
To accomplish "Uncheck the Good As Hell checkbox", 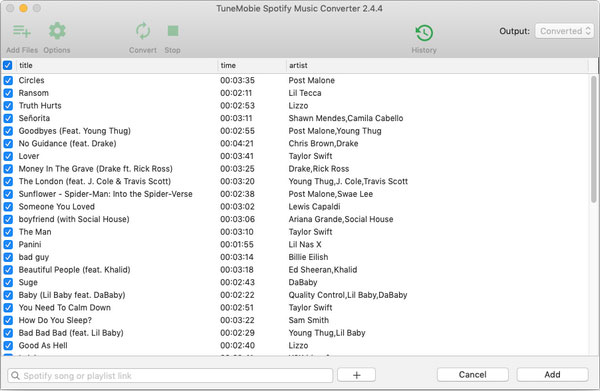I will tap(8, 345).
